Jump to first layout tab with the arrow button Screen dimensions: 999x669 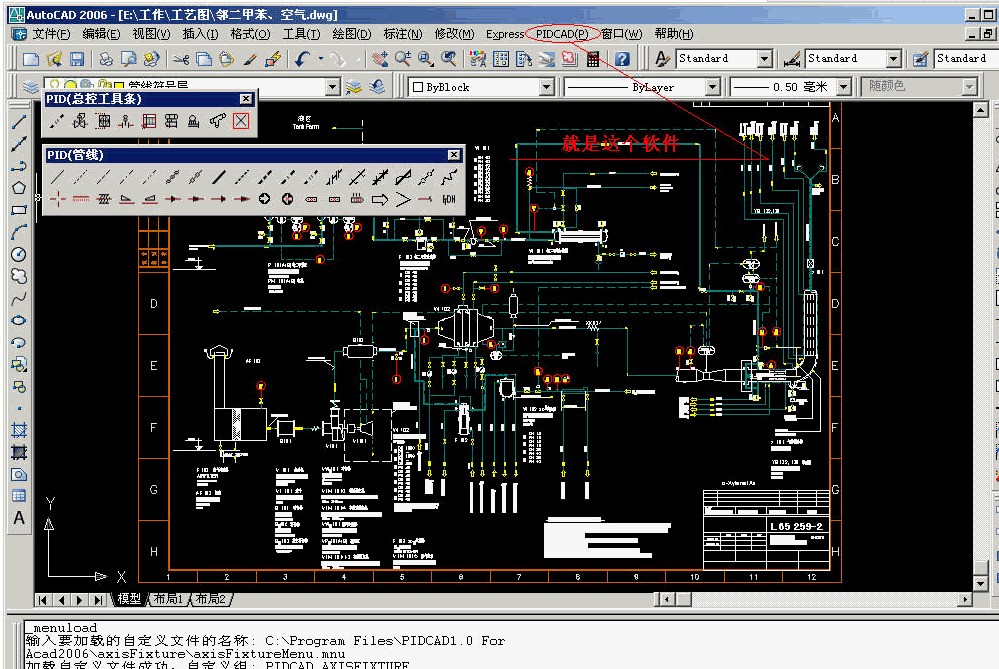pos(42,600)
